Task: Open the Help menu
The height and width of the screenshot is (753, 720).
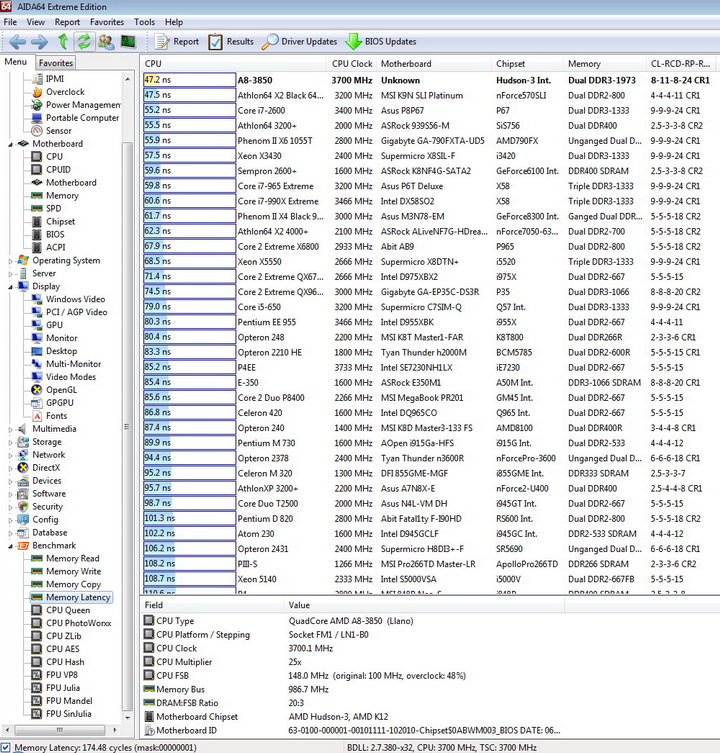Action: pos(174,22)
